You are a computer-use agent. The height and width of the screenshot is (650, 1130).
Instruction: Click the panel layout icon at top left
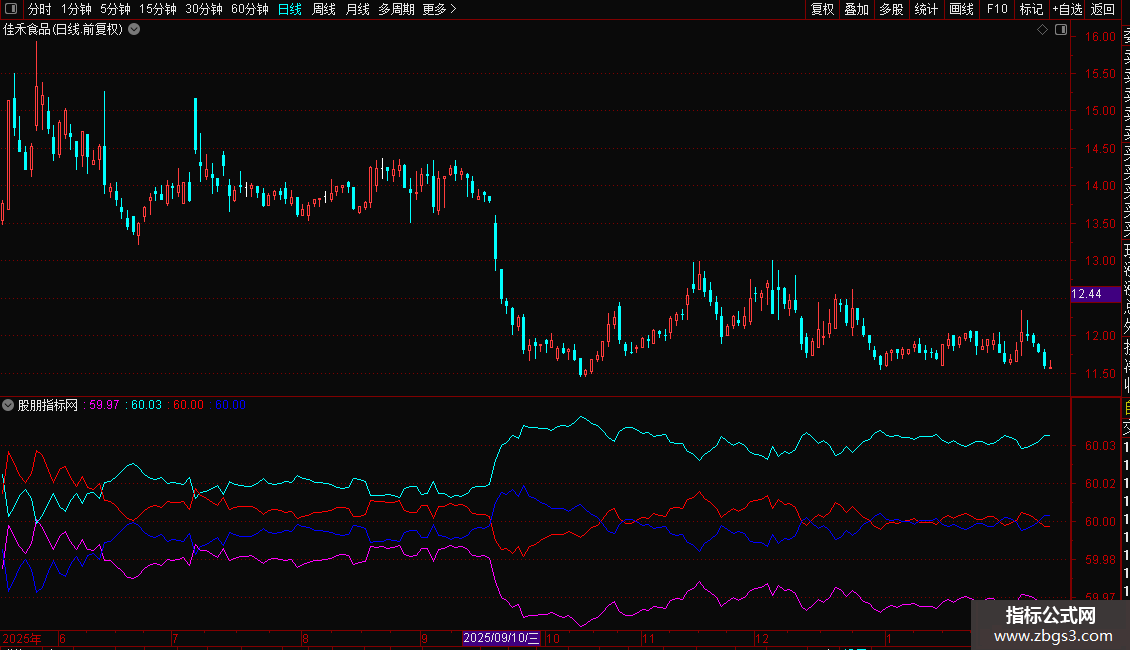[x=11, y=9]
